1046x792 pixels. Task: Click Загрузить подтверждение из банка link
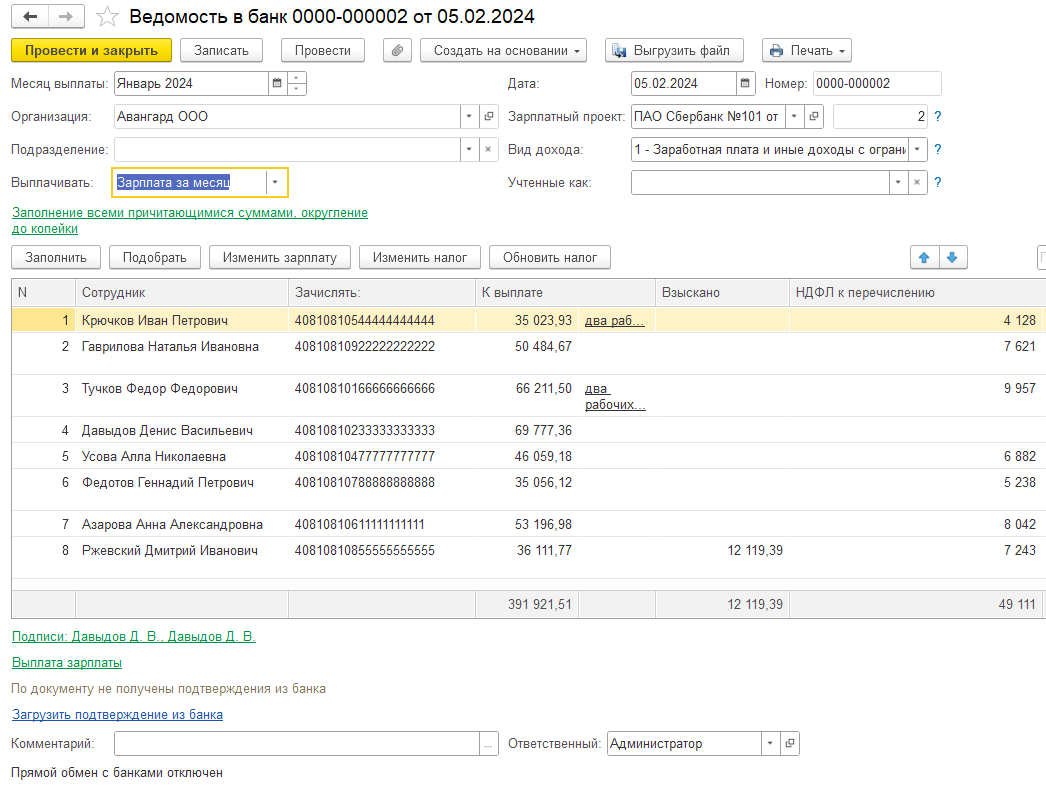coord(117,715)
